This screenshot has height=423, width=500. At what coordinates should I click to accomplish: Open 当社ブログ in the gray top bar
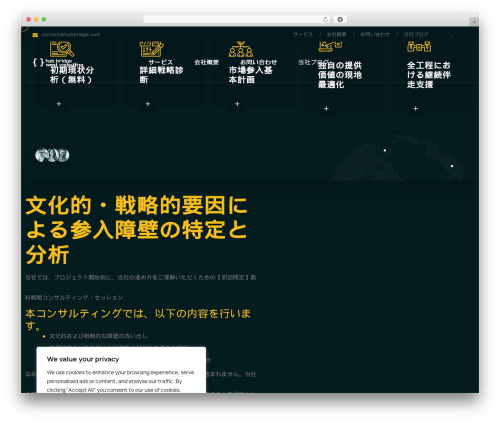416,34
